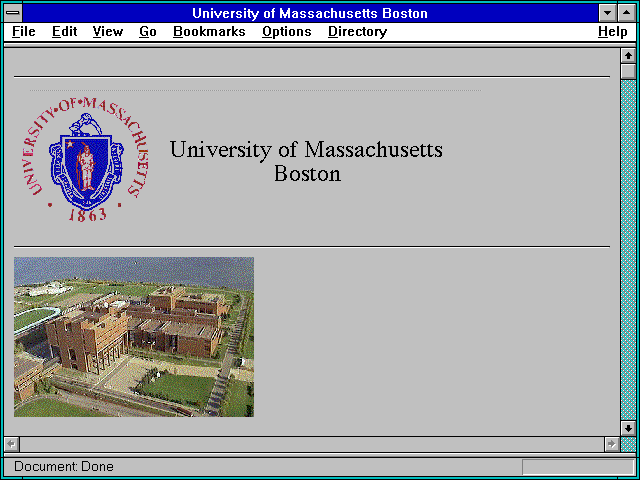640x480 pixels.
Task: Open the Help menu
Action: tap(613, 32)
